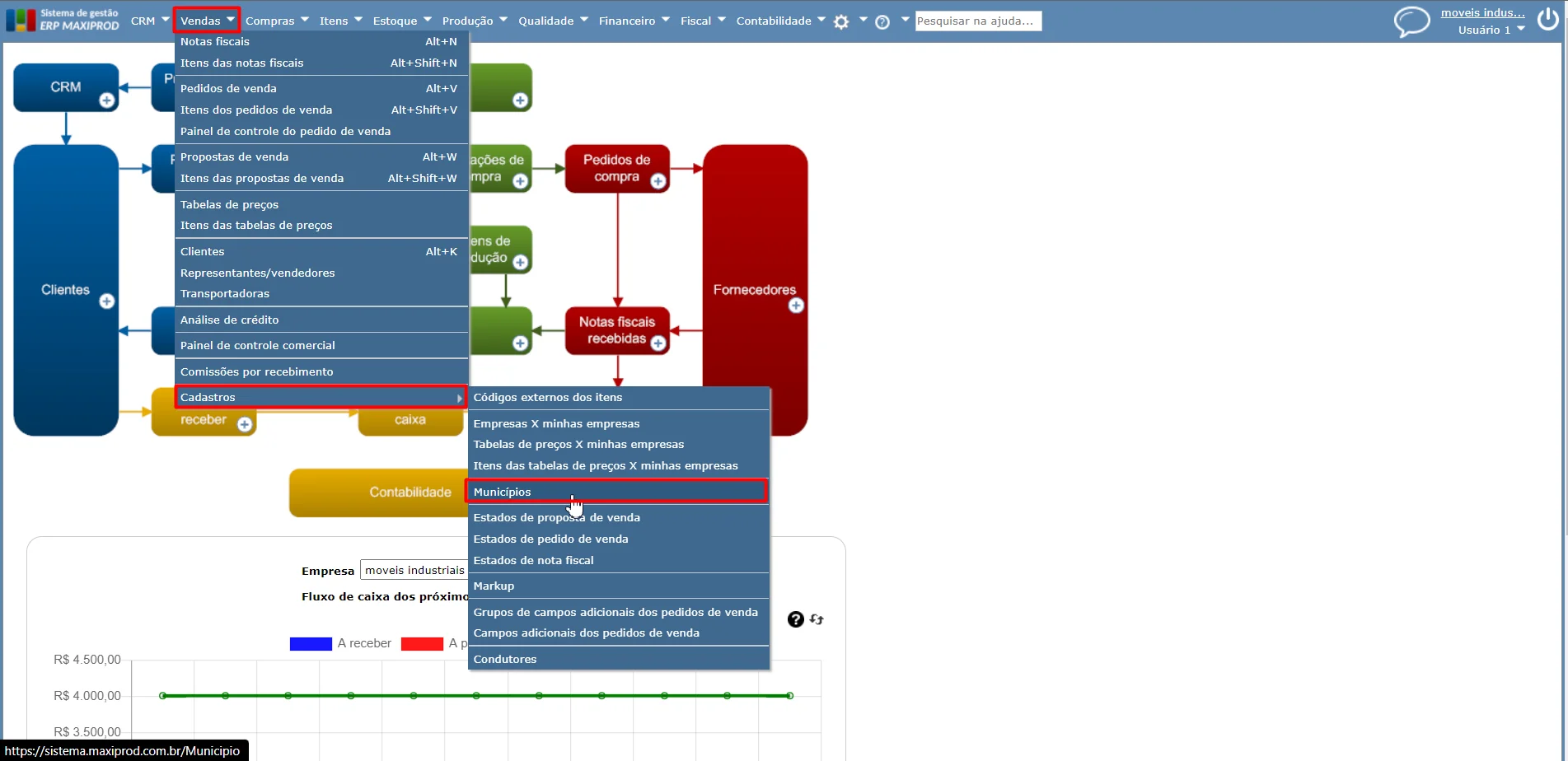Click the ERP MAXIPROD logo
The height and width of the screenshot is (761, 1568).
[x=63, y=20]
